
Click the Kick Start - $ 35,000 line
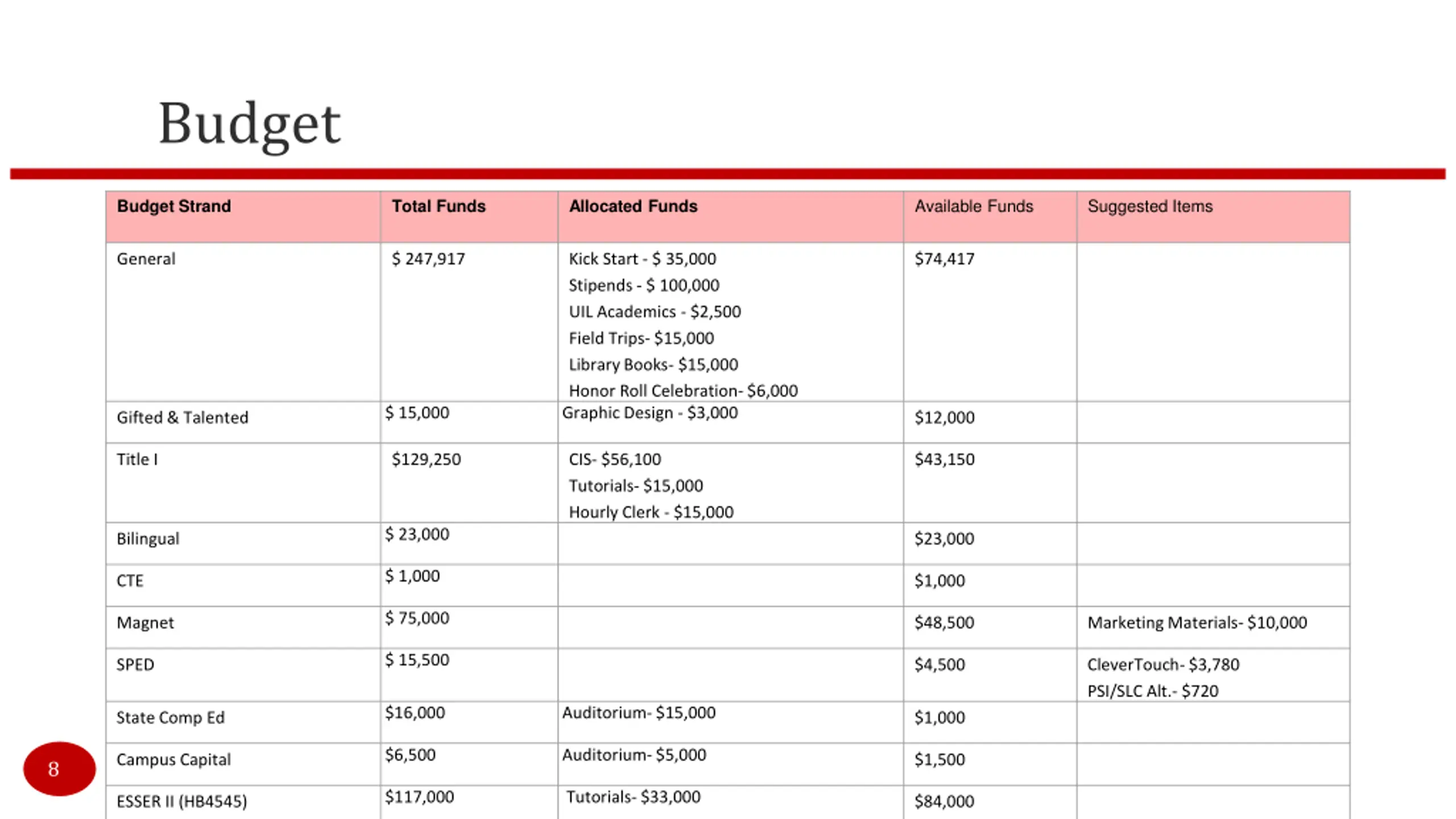coord(642,259)
